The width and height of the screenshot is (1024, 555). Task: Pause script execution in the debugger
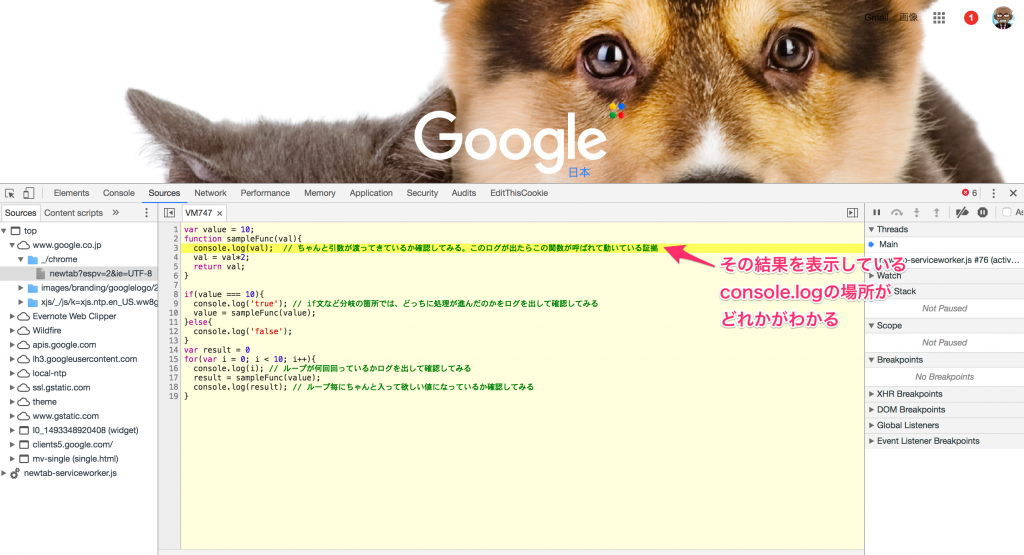[877, 213]
